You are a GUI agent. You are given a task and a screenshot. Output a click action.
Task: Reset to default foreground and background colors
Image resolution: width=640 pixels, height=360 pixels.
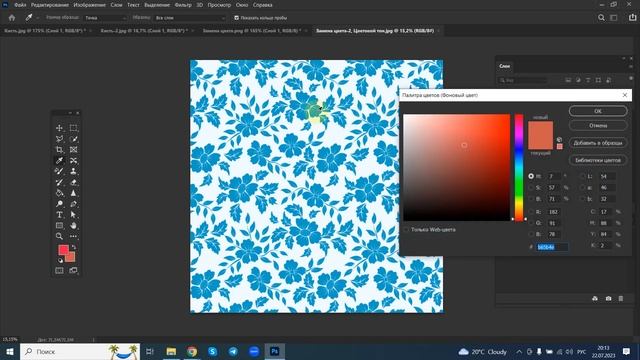click(x=60, y=260)
